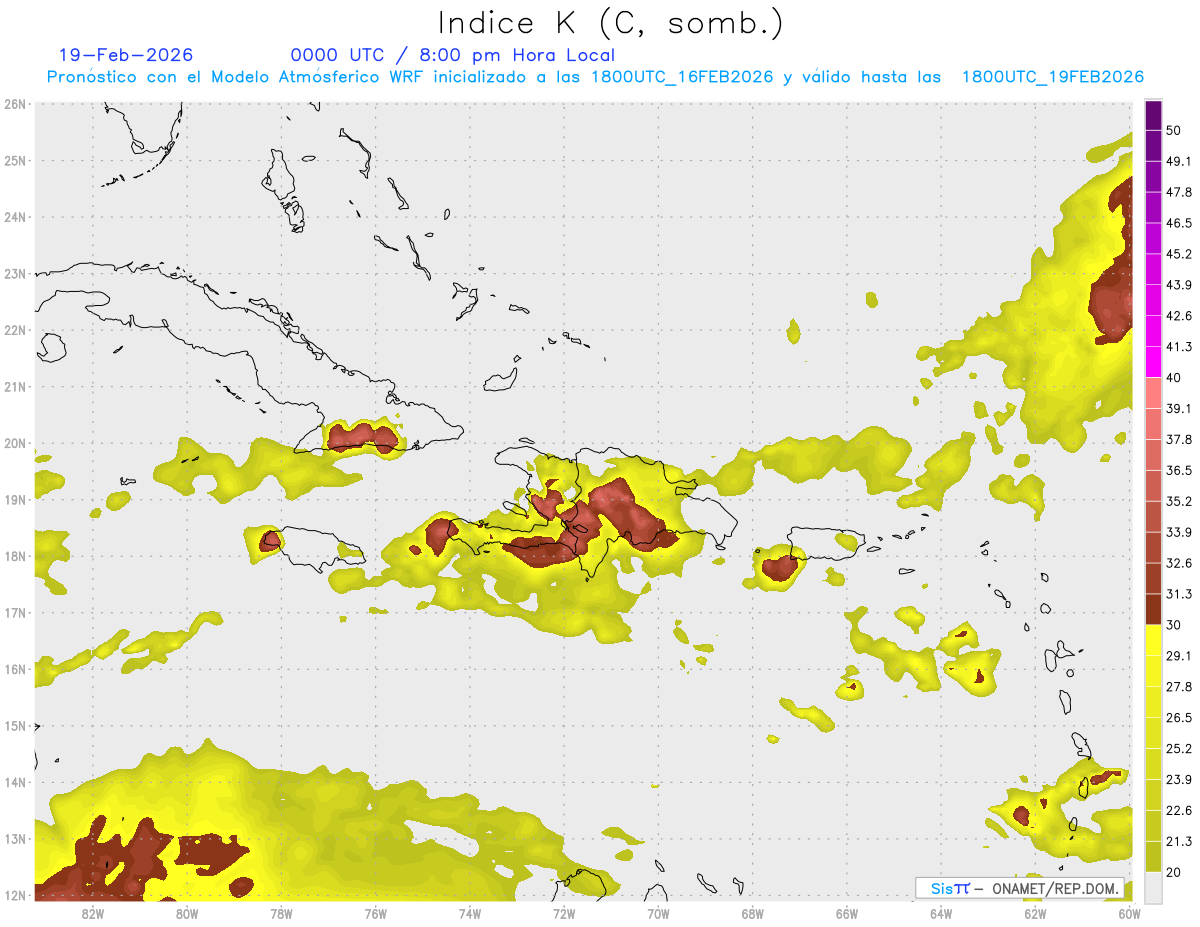Click the longitude axis label '80W'
This screenshot has height=927, width=1200.
[186, 914]
